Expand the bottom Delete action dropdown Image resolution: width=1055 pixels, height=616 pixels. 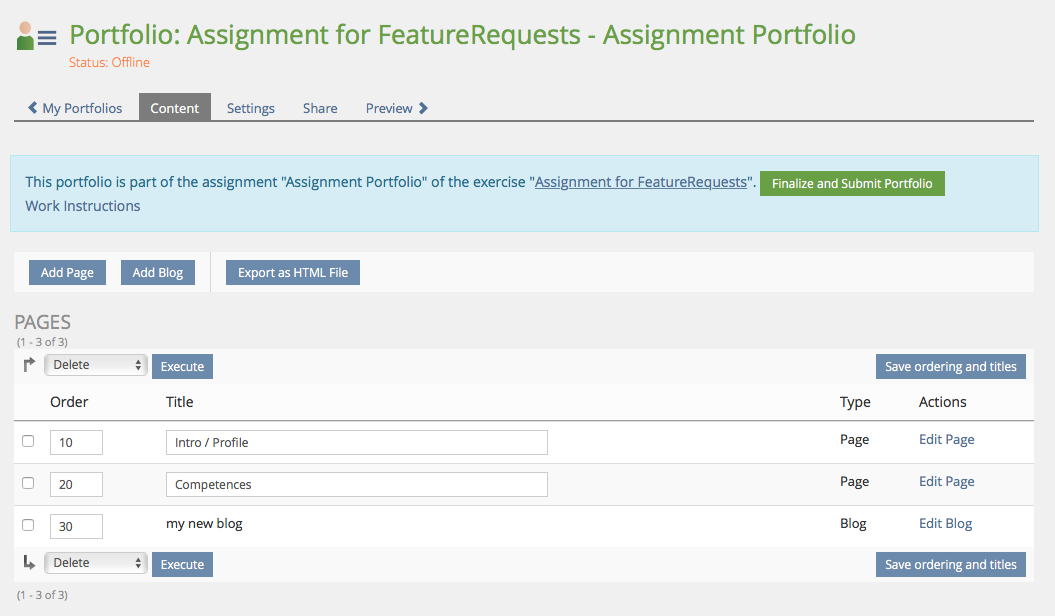(x=96, y=563)
